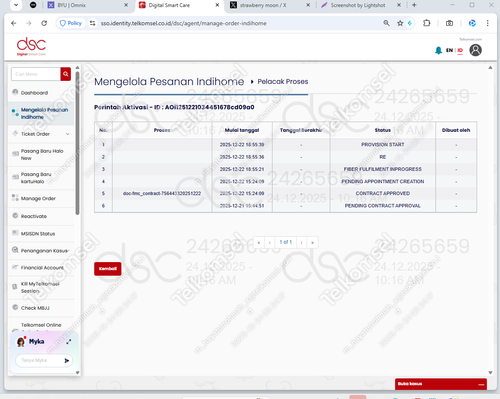The image size is (500, 399).
Task: Open Financial Account menu item
Action: 42,268
